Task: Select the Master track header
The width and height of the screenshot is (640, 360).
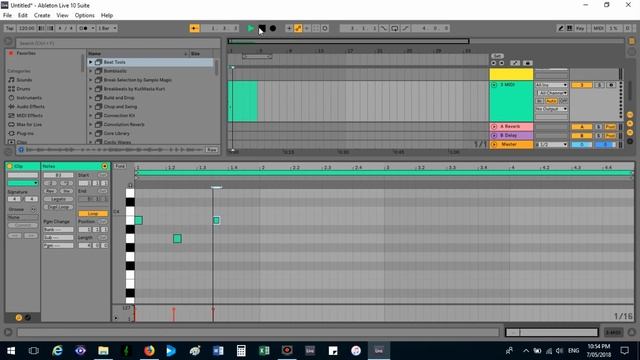Action: [511, 144]
